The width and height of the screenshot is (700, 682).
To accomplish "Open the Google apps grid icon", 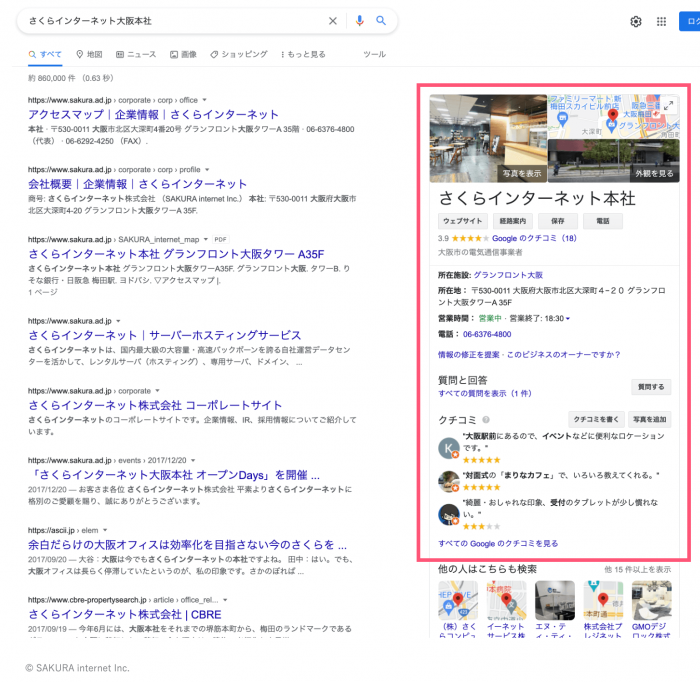I will click(661, 21).
